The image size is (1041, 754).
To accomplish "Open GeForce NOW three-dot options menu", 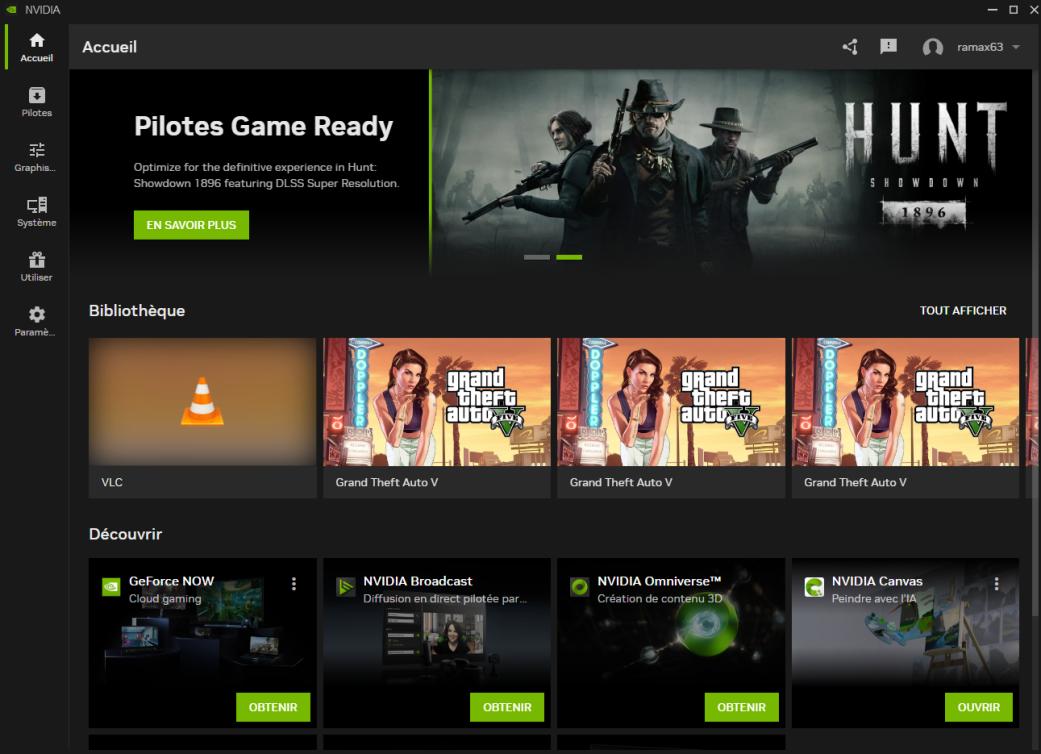I will click(294, 584).
